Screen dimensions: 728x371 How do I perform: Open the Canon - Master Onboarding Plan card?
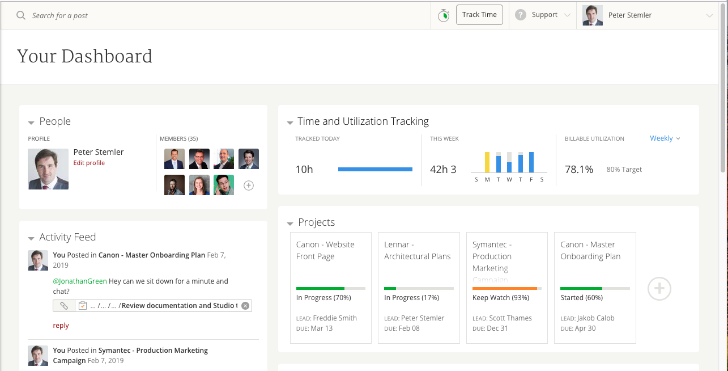click(595, 288)
